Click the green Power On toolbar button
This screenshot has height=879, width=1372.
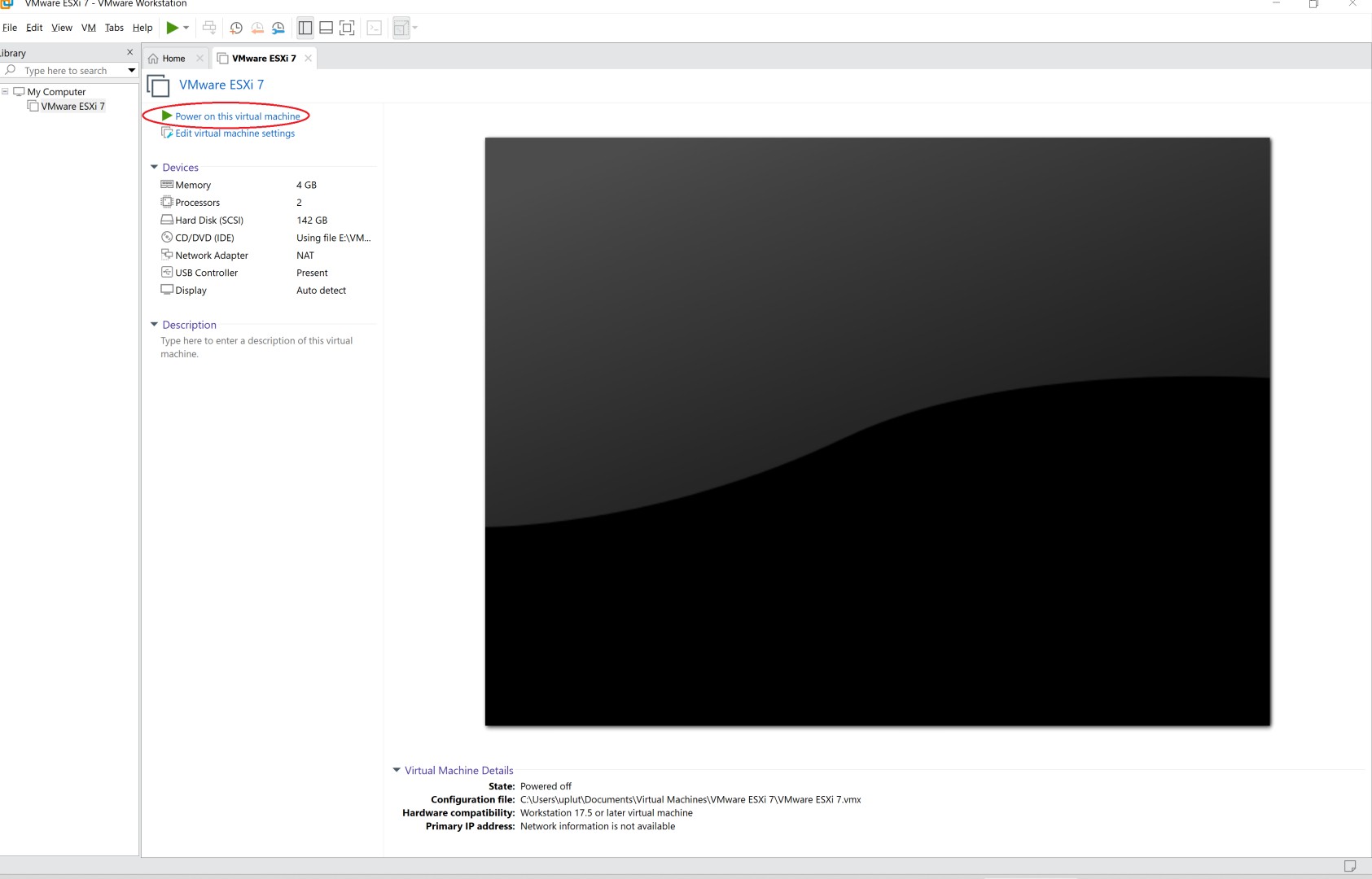click(x=172, y=28)
